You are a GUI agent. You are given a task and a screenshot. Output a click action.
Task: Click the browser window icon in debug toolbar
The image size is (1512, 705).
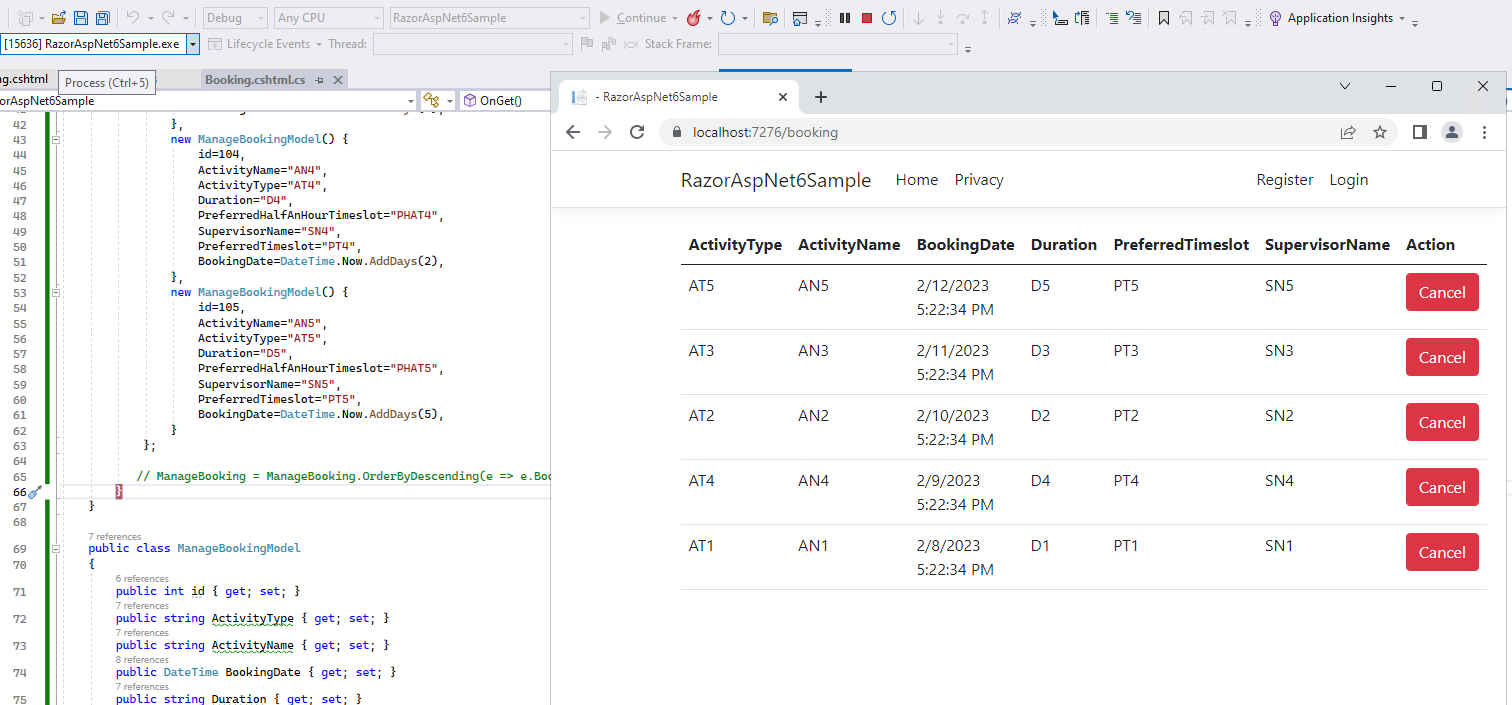[799, 18]
